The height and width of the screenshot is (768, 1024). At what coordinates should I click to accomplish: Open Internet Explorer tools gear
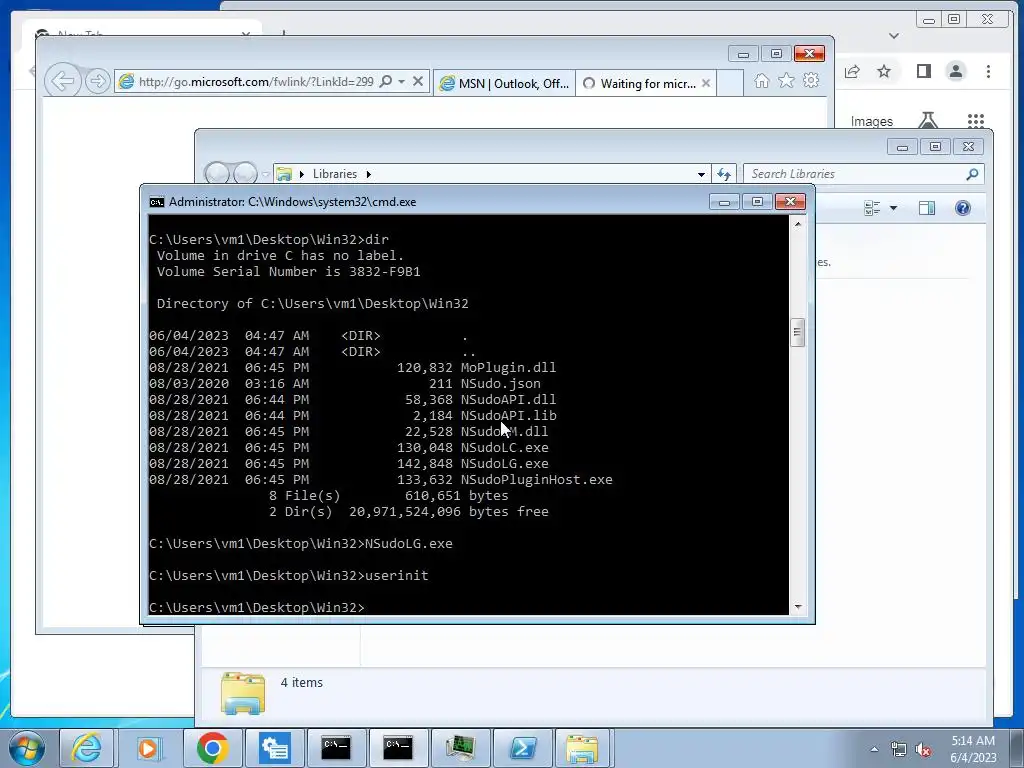pos(811,80)
